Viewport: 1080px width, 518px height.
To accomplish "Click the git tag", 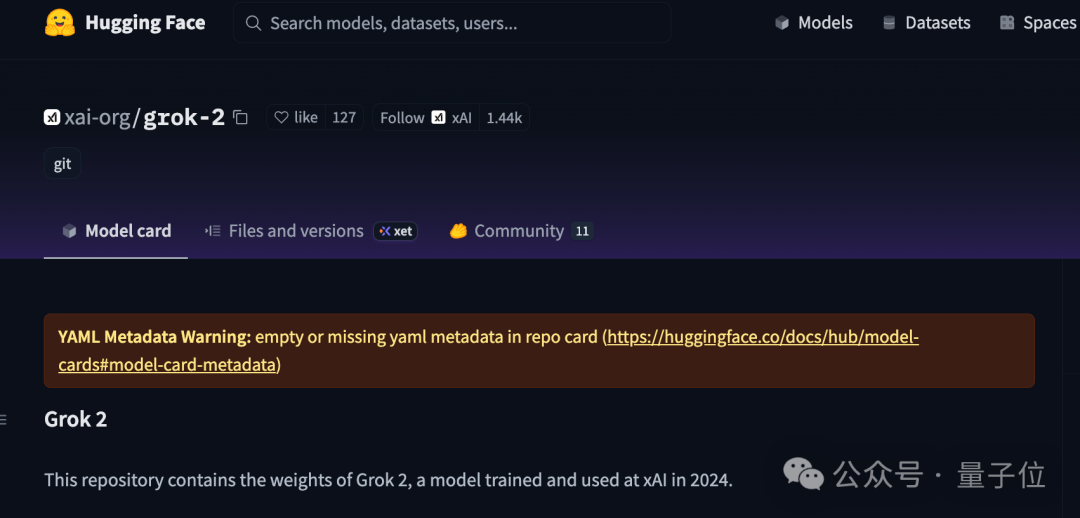I will click(x=62, y=164).
